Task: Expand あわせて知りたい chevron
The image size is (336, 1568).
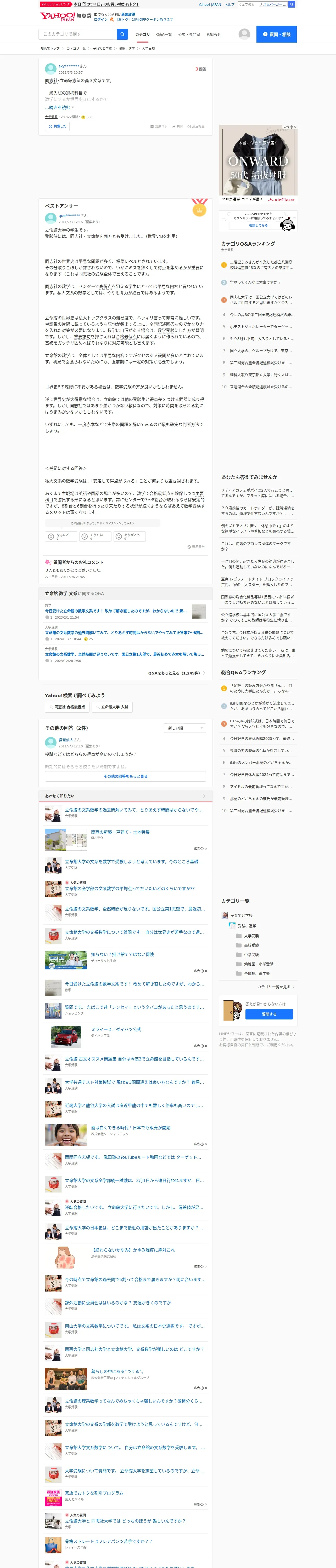Action: [204, 796]
